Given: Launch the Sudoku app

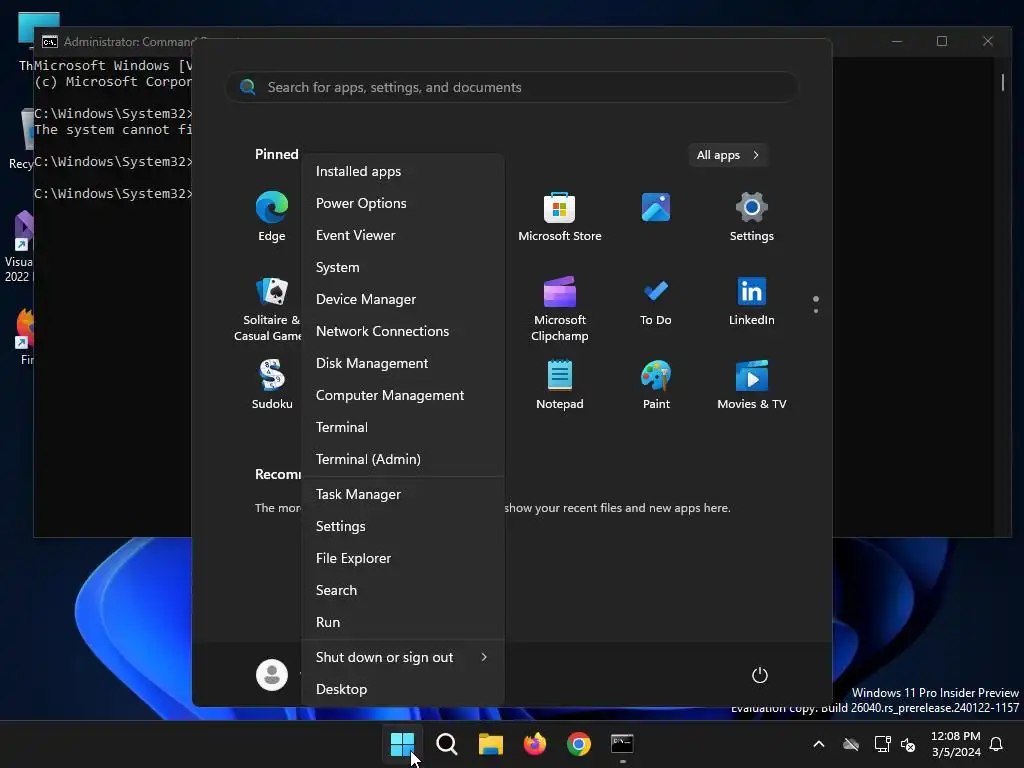Looking at the screenshot, I should click(x=272, y=385).
